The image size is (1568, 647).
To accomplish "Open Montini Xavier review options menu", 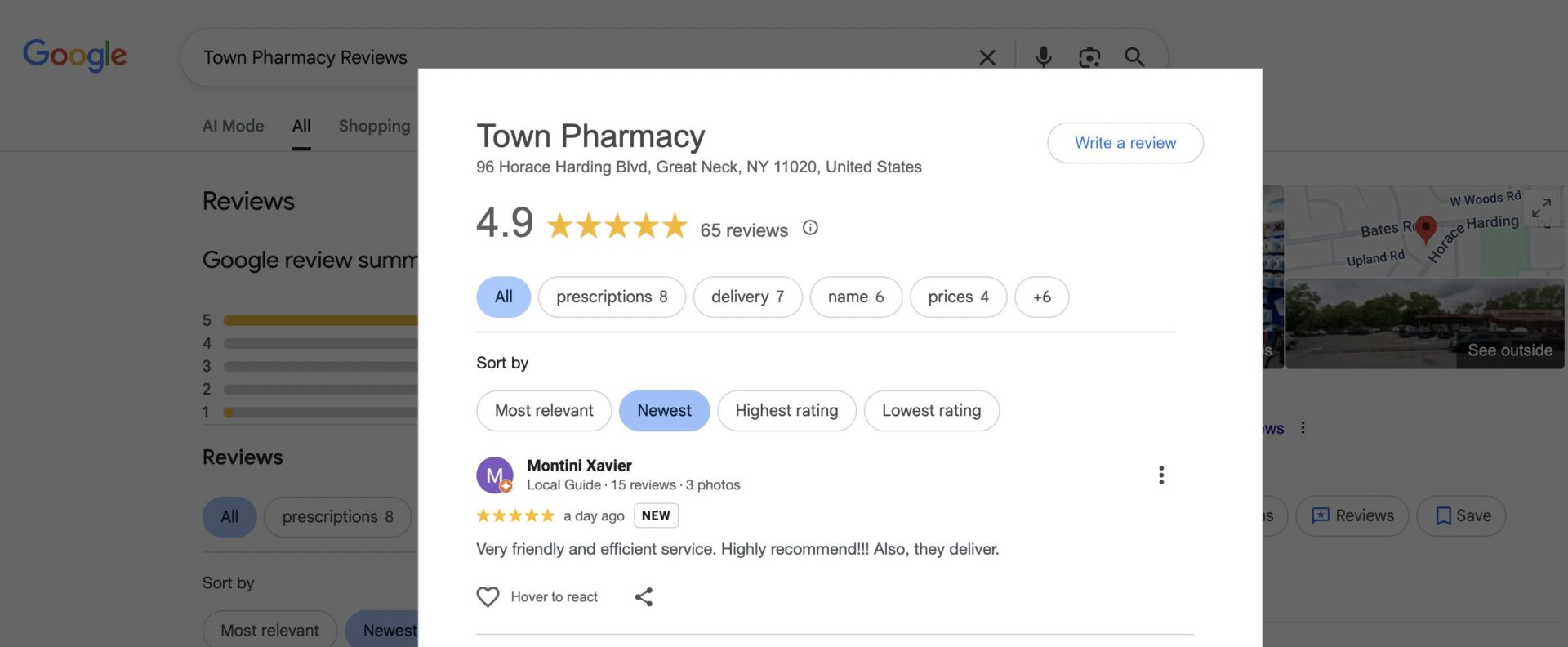I will (x=1160, y=475).
